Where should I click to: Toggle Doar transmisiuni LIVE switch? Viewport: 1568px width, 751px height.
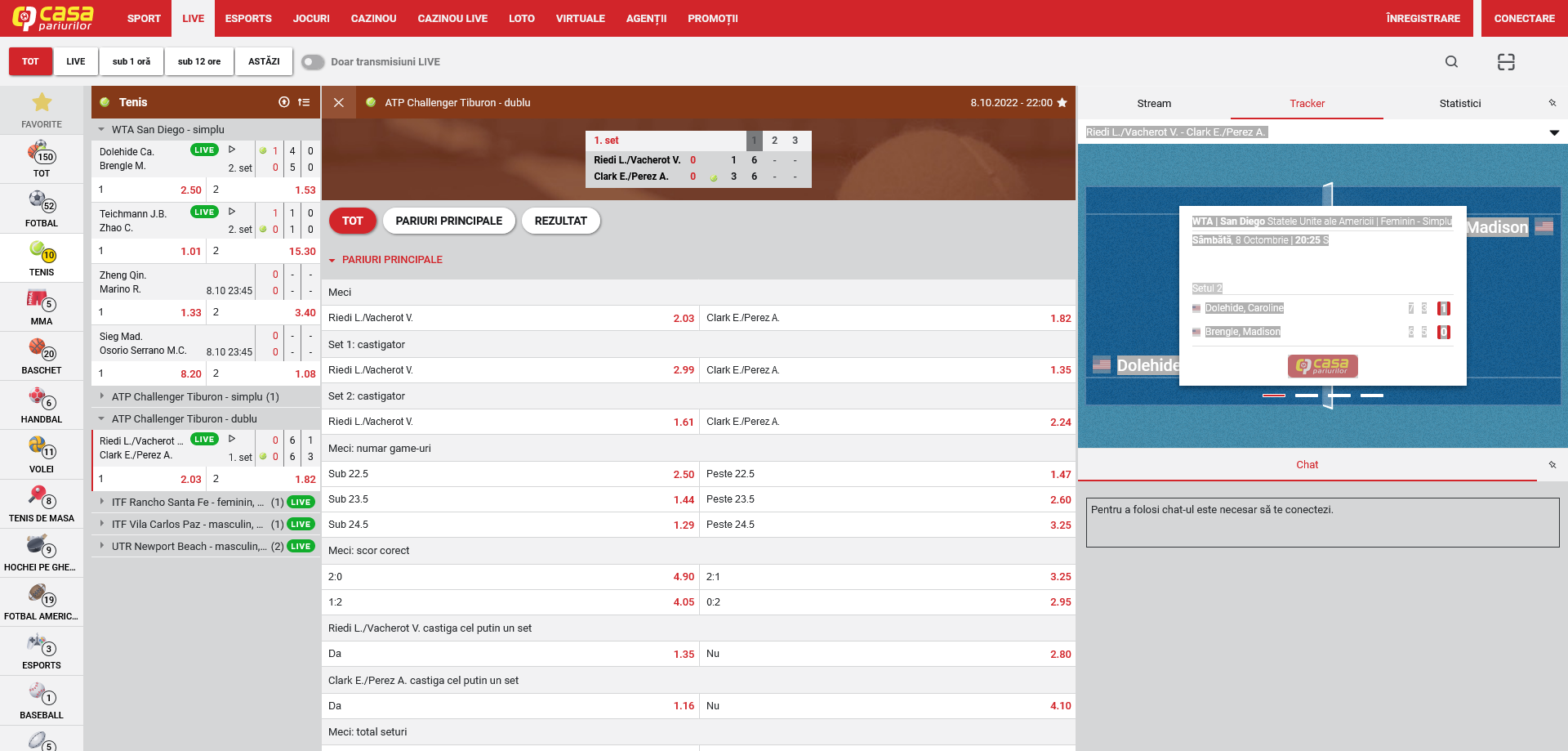(x=313, y=61)
